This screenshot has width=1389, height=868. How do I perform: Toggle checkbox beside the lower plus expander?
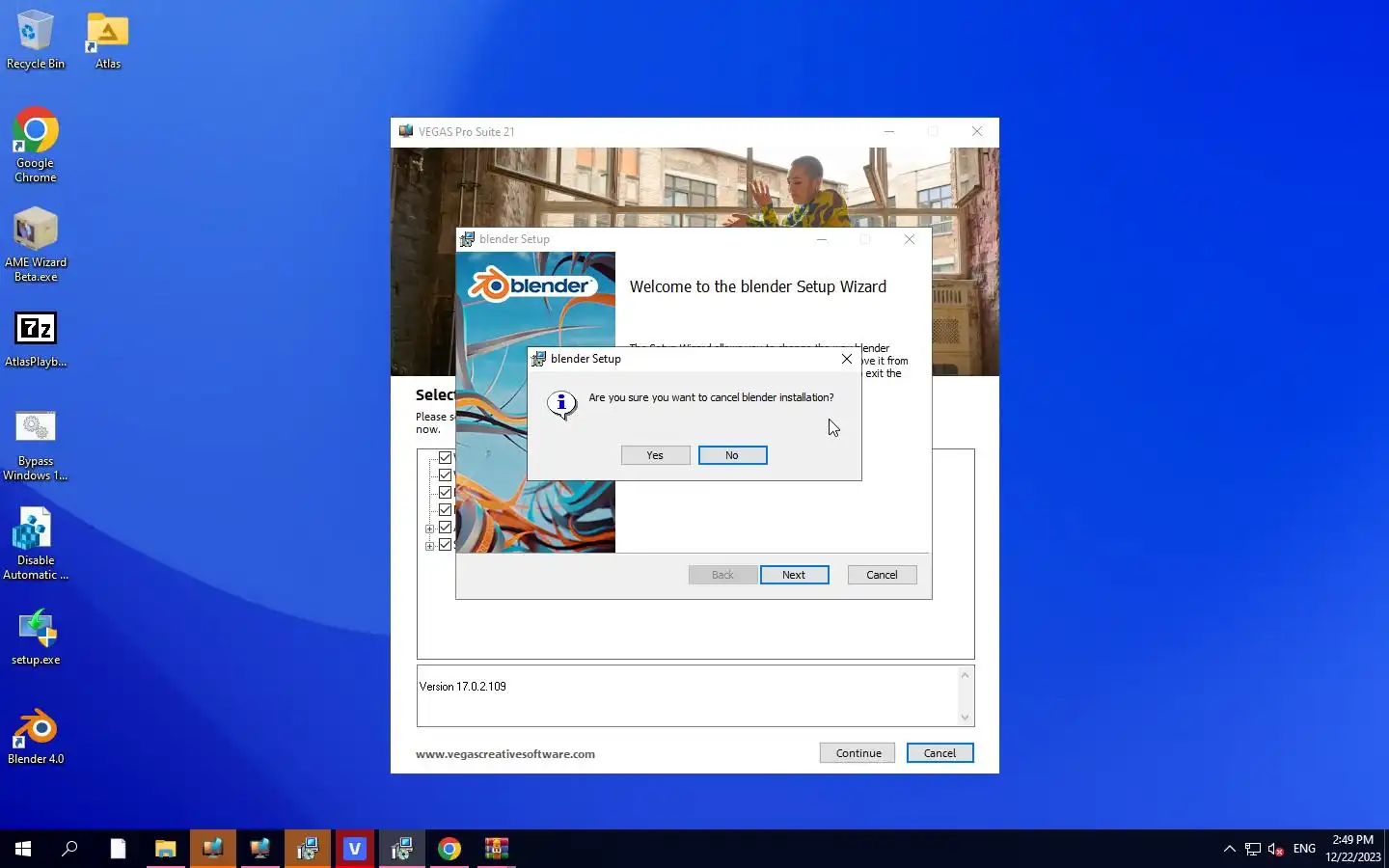click(445, 545)
